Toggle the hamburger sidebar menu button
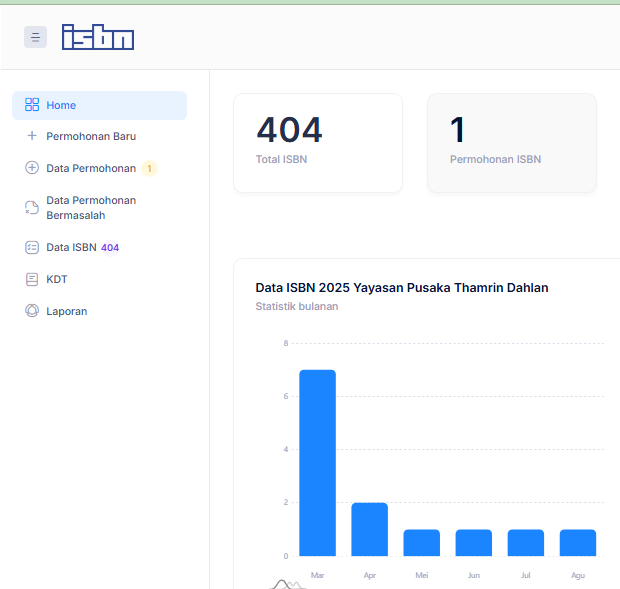 (x=35, y=37)
